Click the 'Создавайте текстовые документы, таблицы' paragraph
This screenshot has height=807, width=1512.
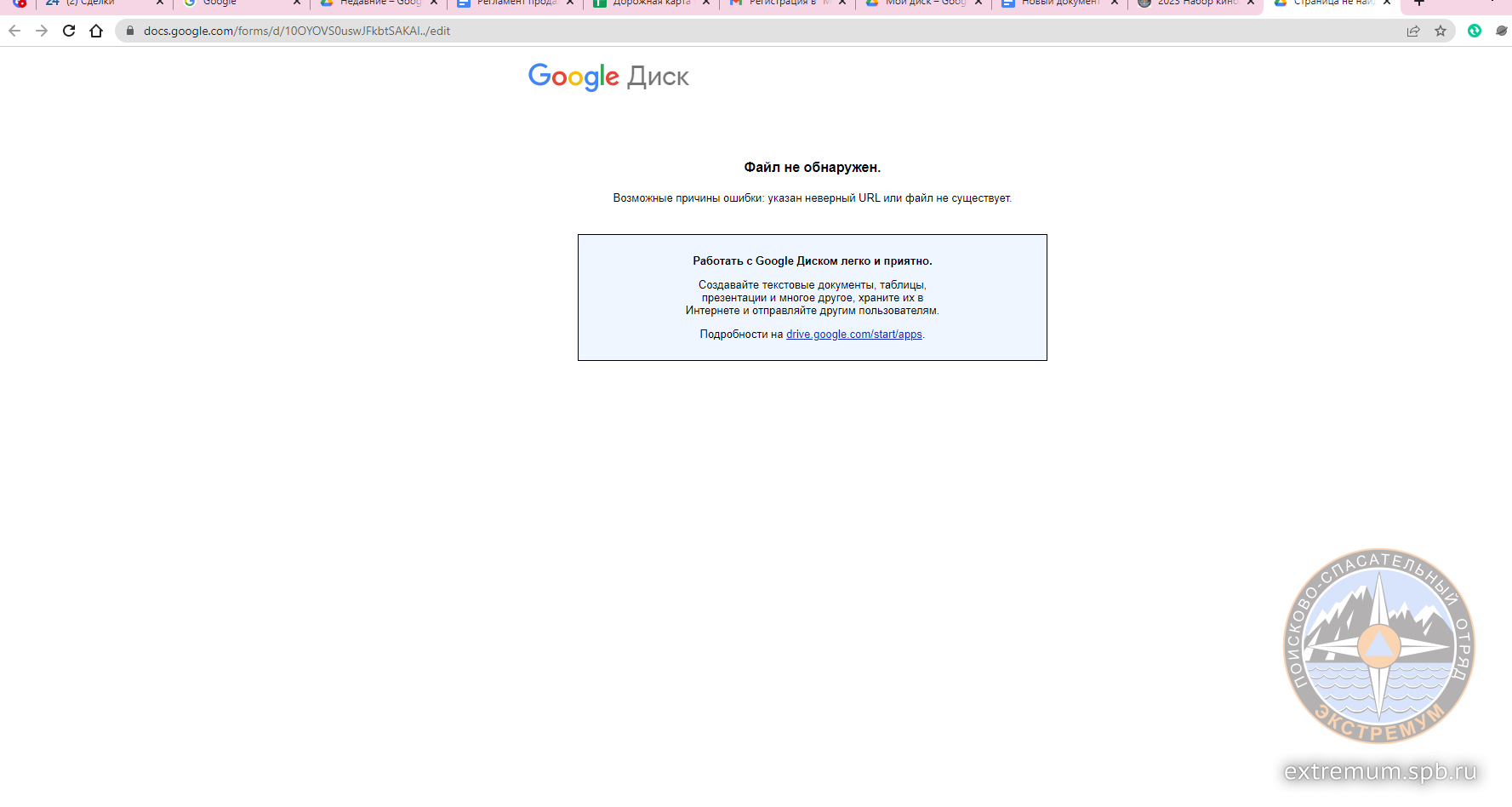pyautogui.click(x=813, y=298)
